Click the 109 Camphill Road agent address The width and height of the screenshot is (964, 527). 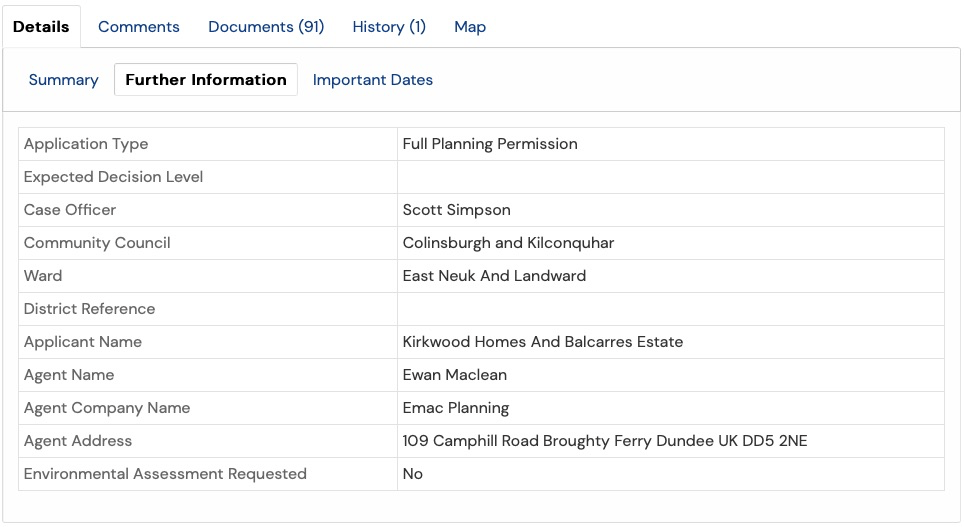604,441
